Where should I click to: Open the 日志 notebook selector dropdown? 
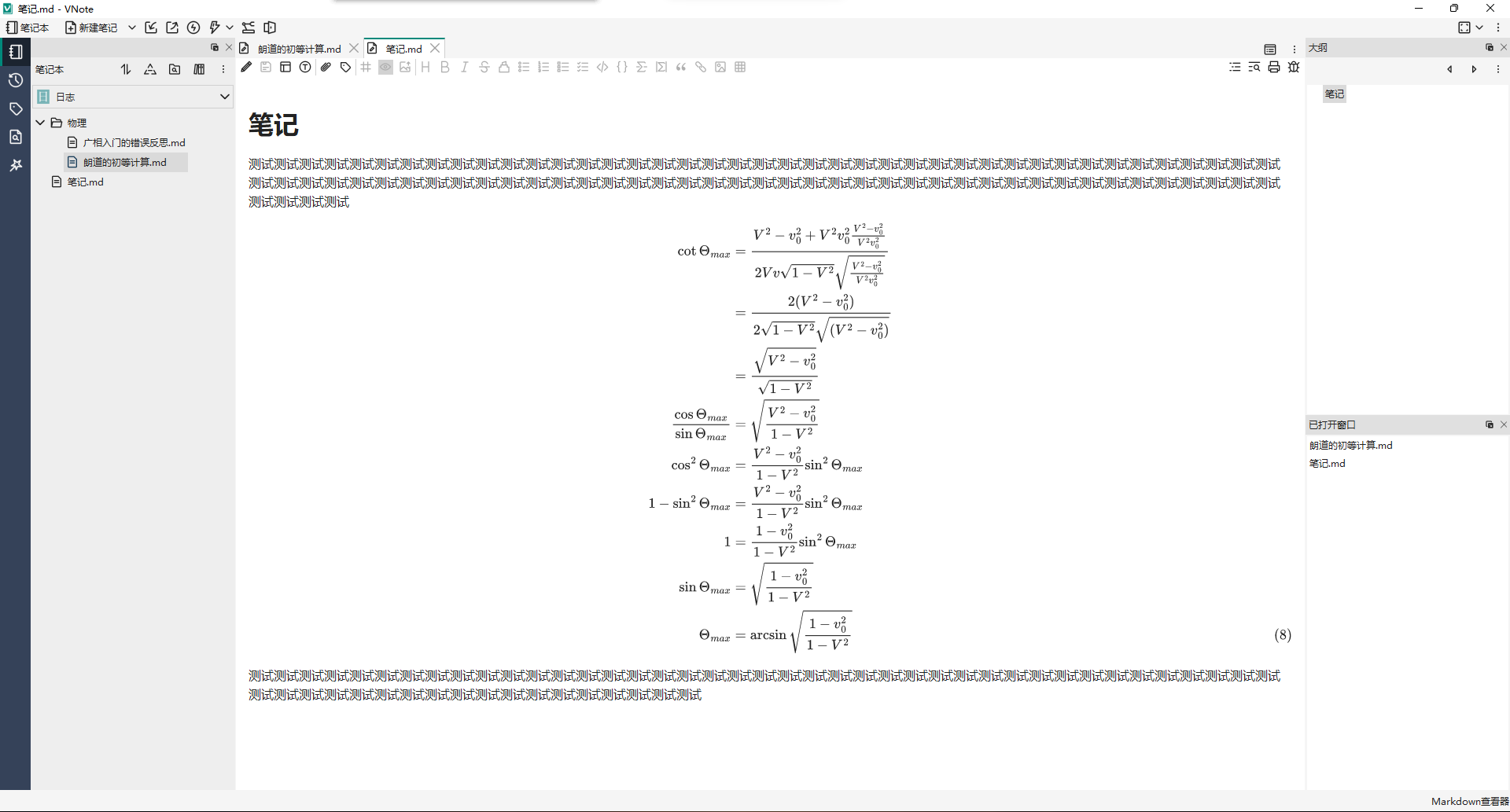point(225,97)
